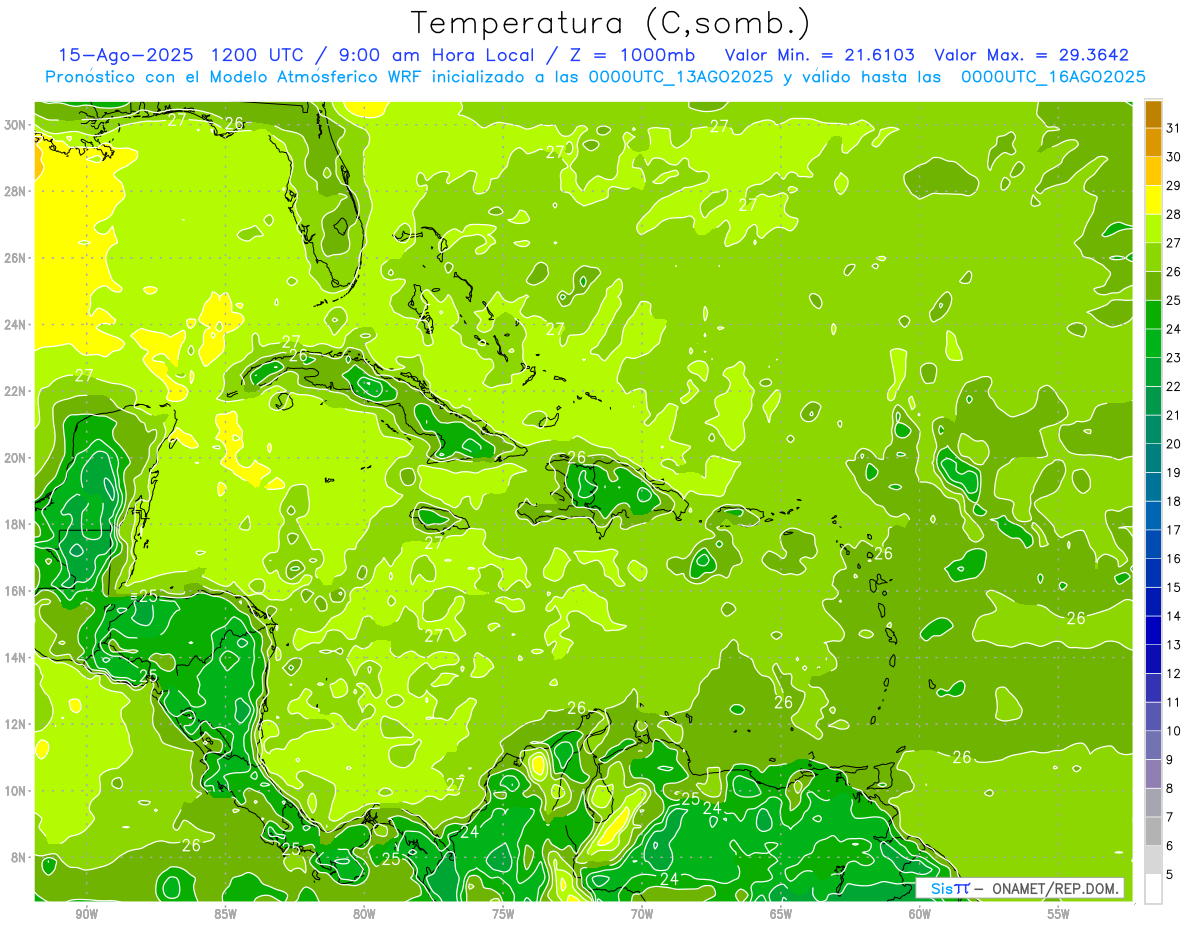Click "9:00 am Hora Local" text
Screen dimensions: 1200x927
click(440, 55)
